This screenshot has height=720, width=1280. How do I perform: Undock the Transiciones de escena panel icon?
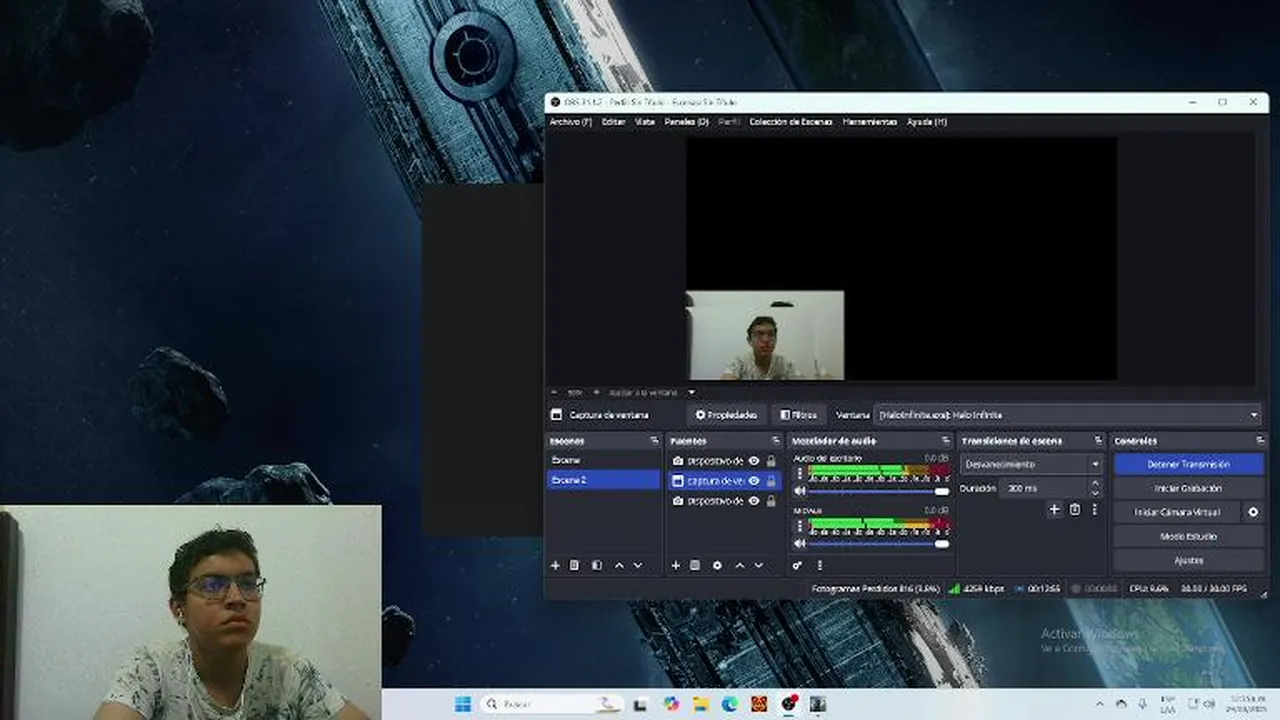pos(1098,441)
